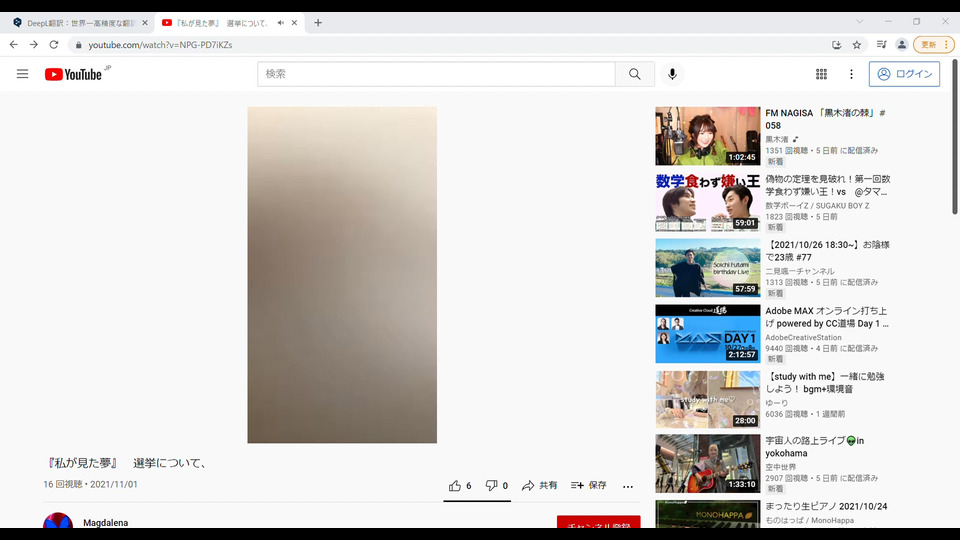Visit the Magdalena channel name
960x540 pixels.
(105, 523)
